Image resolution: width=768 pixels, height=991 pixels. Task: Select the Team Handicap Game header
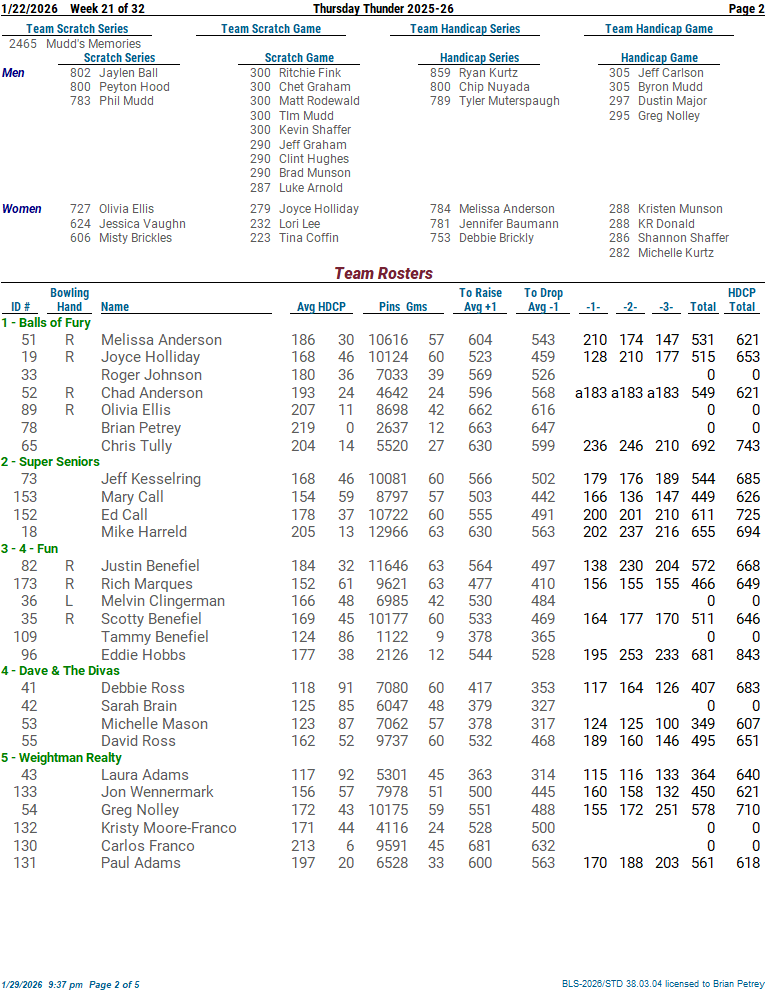pos(658,29)
